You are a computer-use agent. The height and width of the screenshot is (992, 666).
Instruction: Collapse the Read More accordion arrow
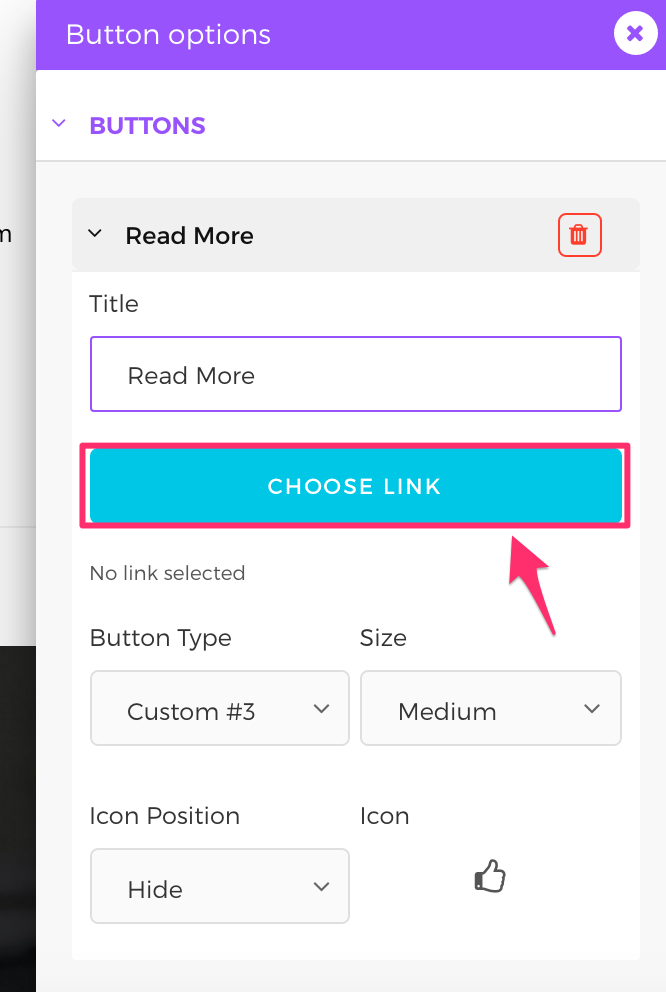pyautogui.click(x=96, y=235)
